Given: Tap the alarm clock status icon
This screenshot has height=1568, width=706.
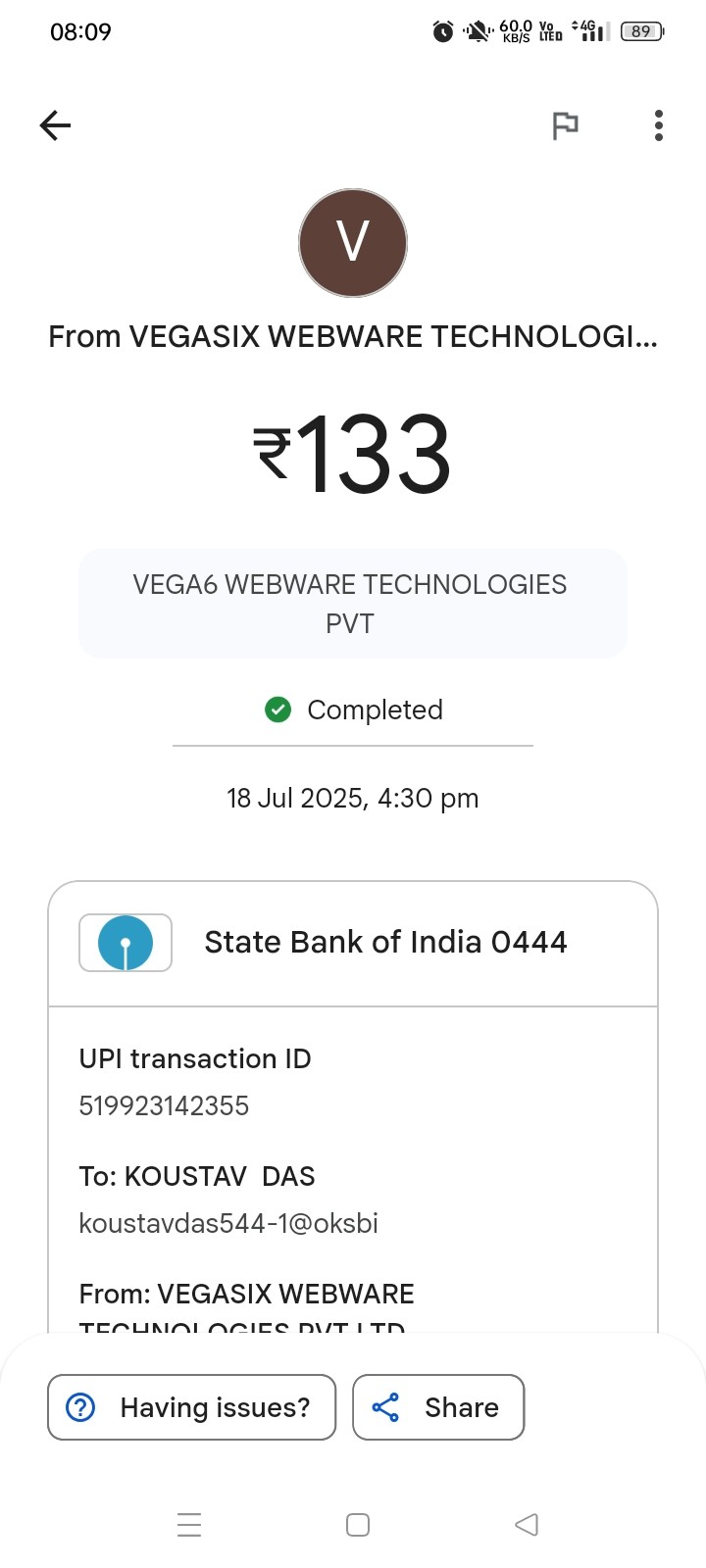Looking at the screenshot, I should click(x=443, y=32).
